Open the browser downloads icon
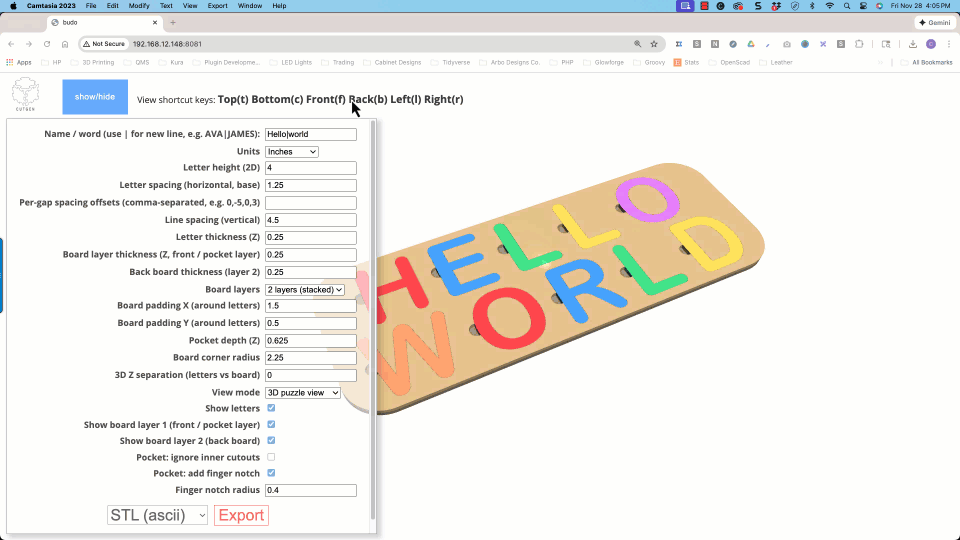The image size is (960, 540). point(913,44)
